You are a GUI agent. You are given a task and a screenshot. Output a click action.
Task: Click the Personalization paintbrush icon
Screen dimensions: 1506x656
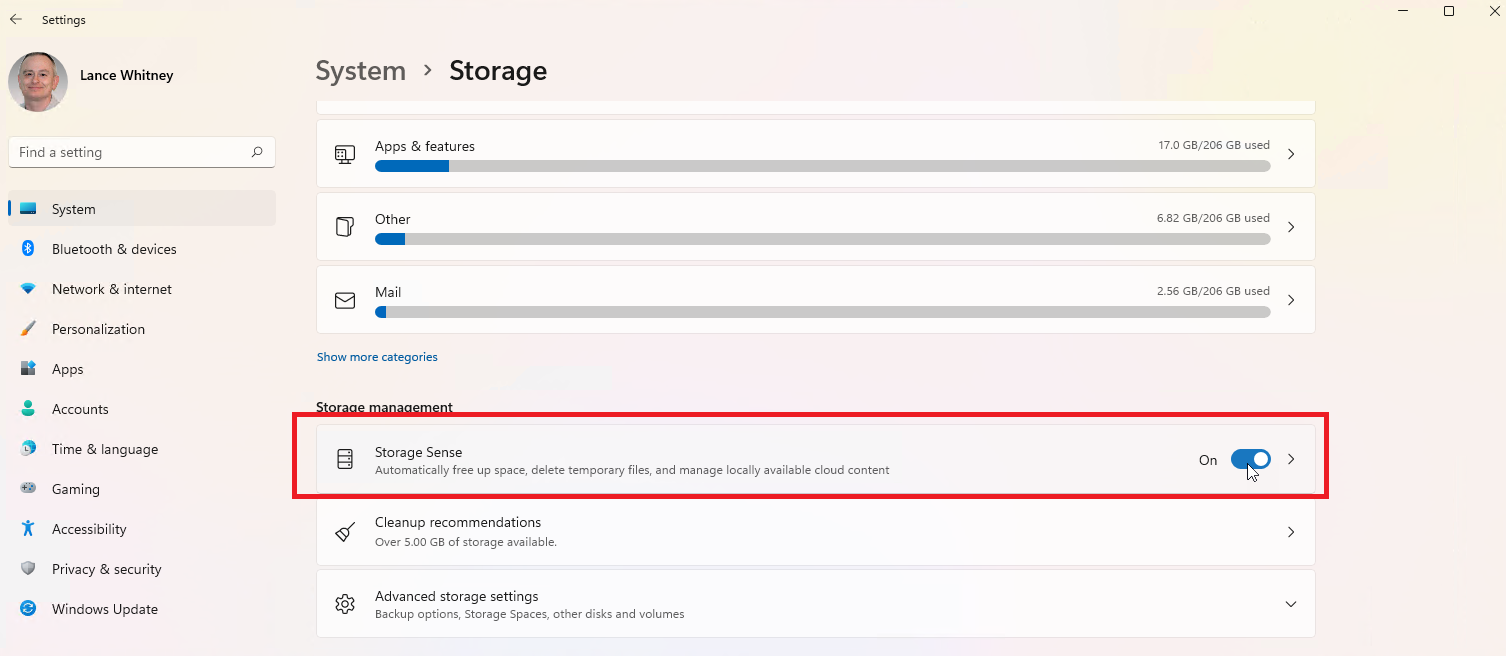point(29,329)
